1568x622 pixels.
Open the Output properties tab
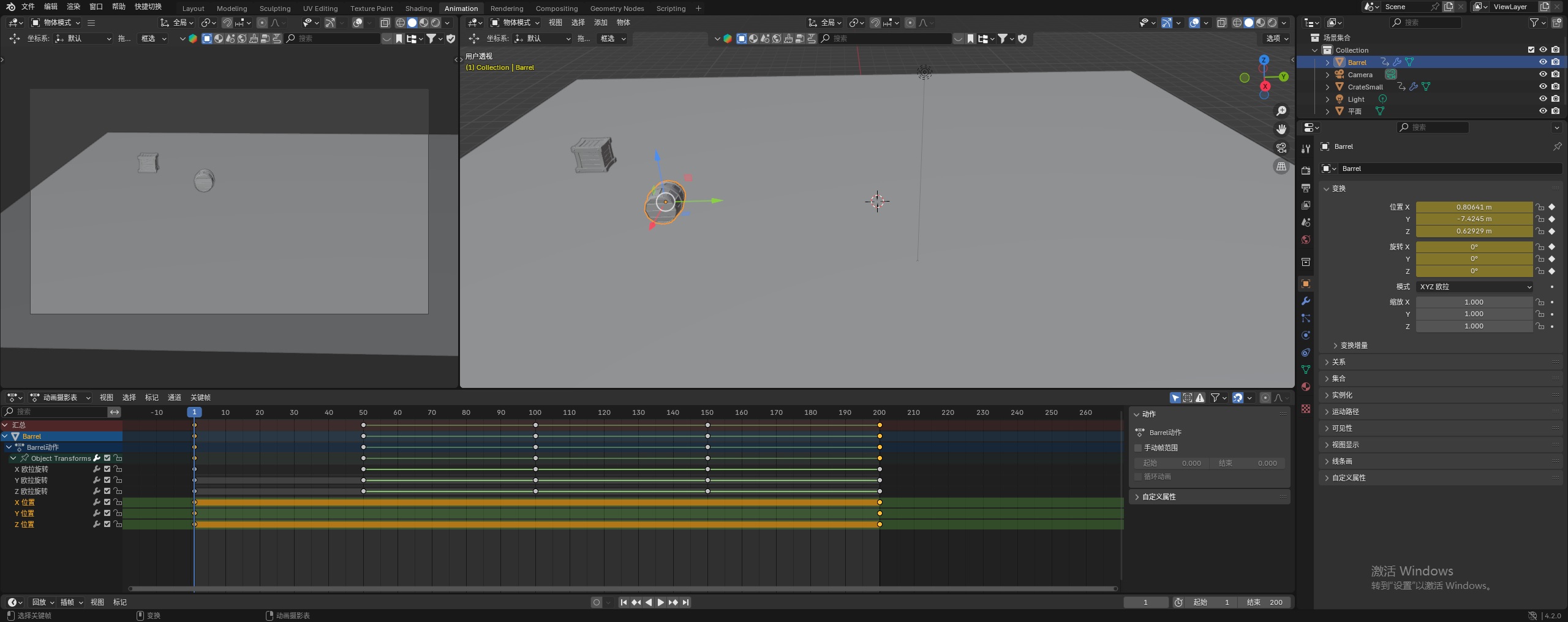tap(1306, 188)
